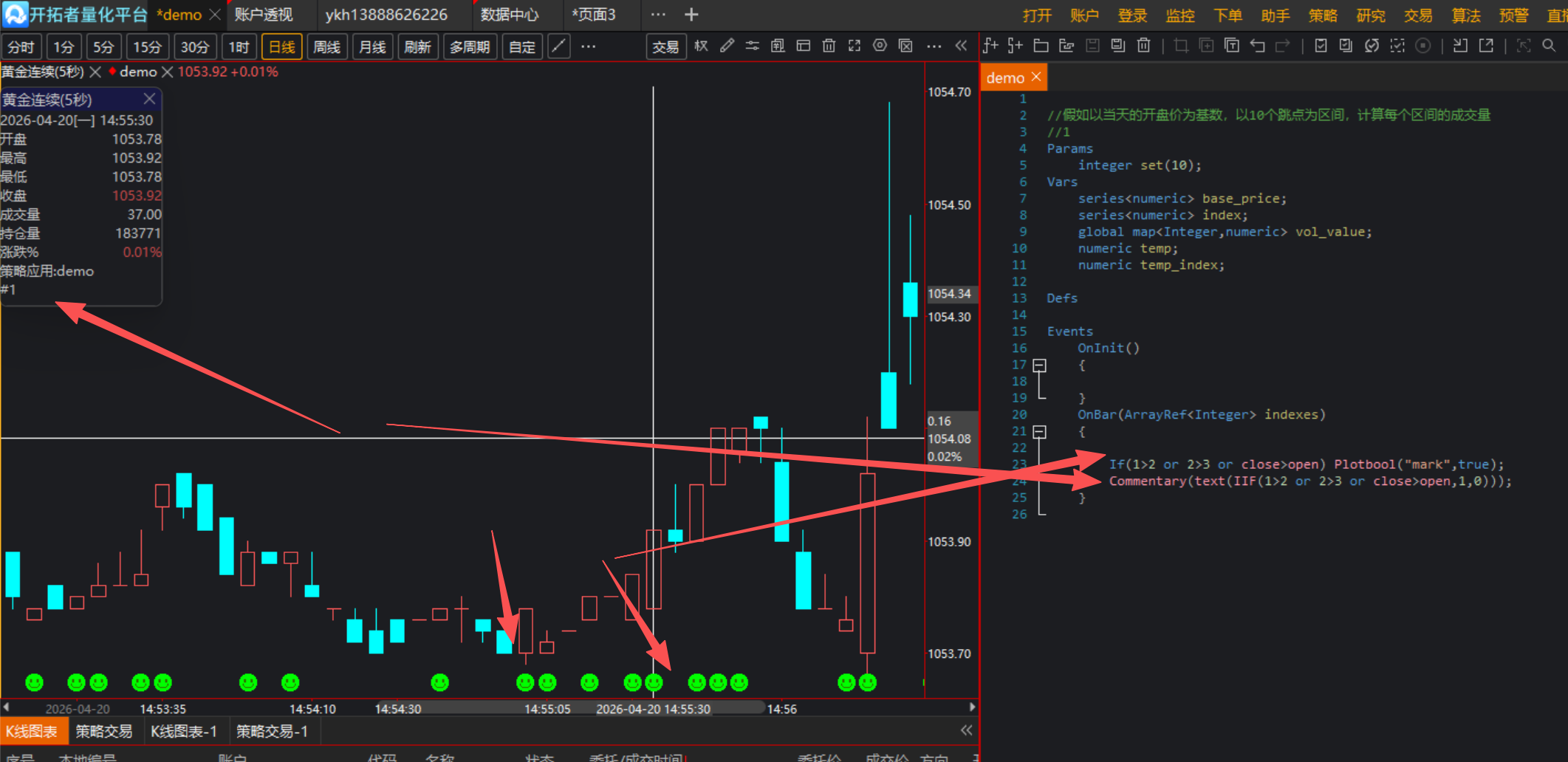This screenshot has width=1568, height=762.
Task: Collapse the OnBar code block fold marker
Action: (1040, 432)
